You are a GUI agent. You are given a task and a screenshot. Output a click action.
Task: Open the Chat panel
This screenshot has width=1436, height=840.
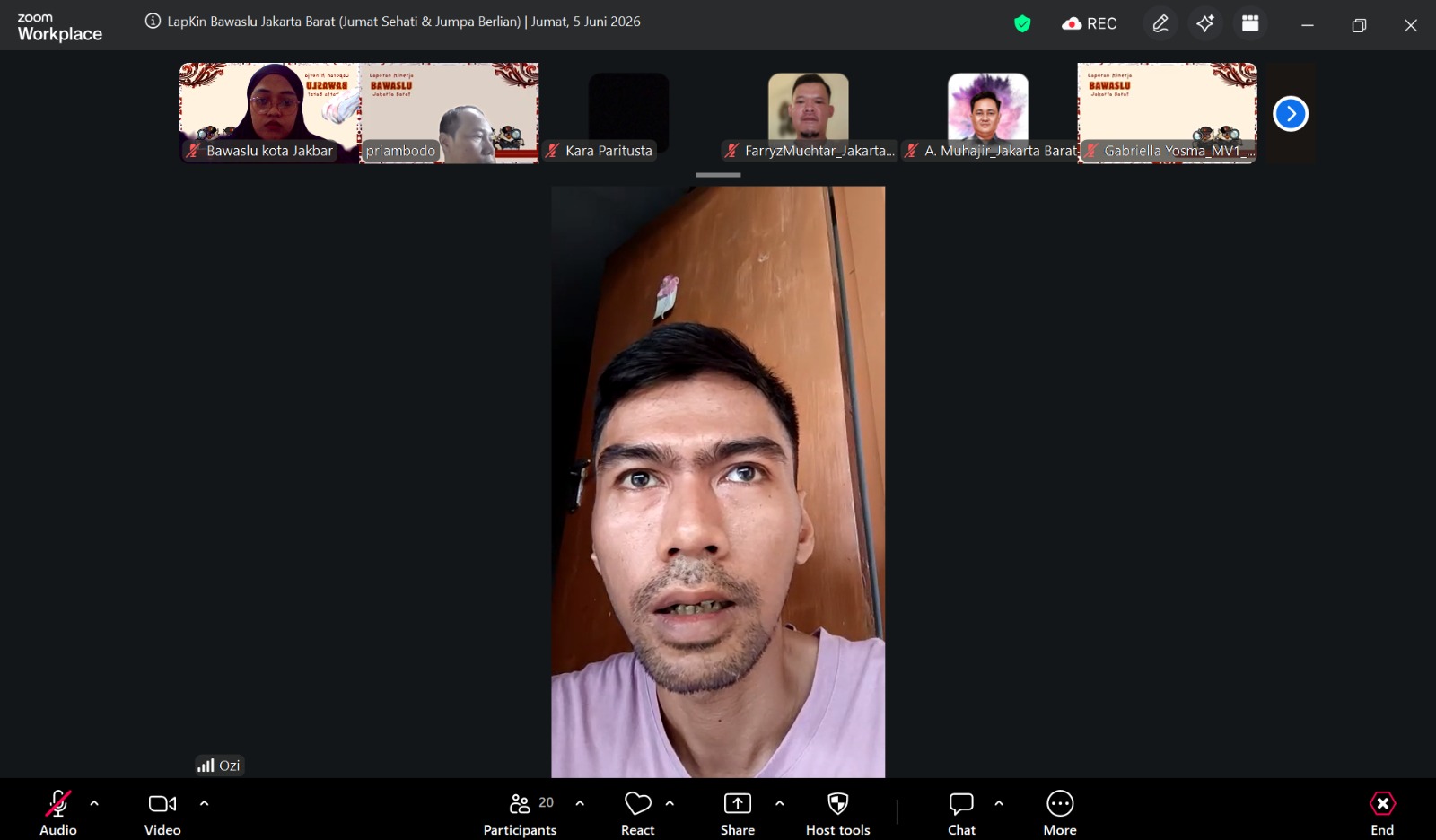[x=961, y=813]
